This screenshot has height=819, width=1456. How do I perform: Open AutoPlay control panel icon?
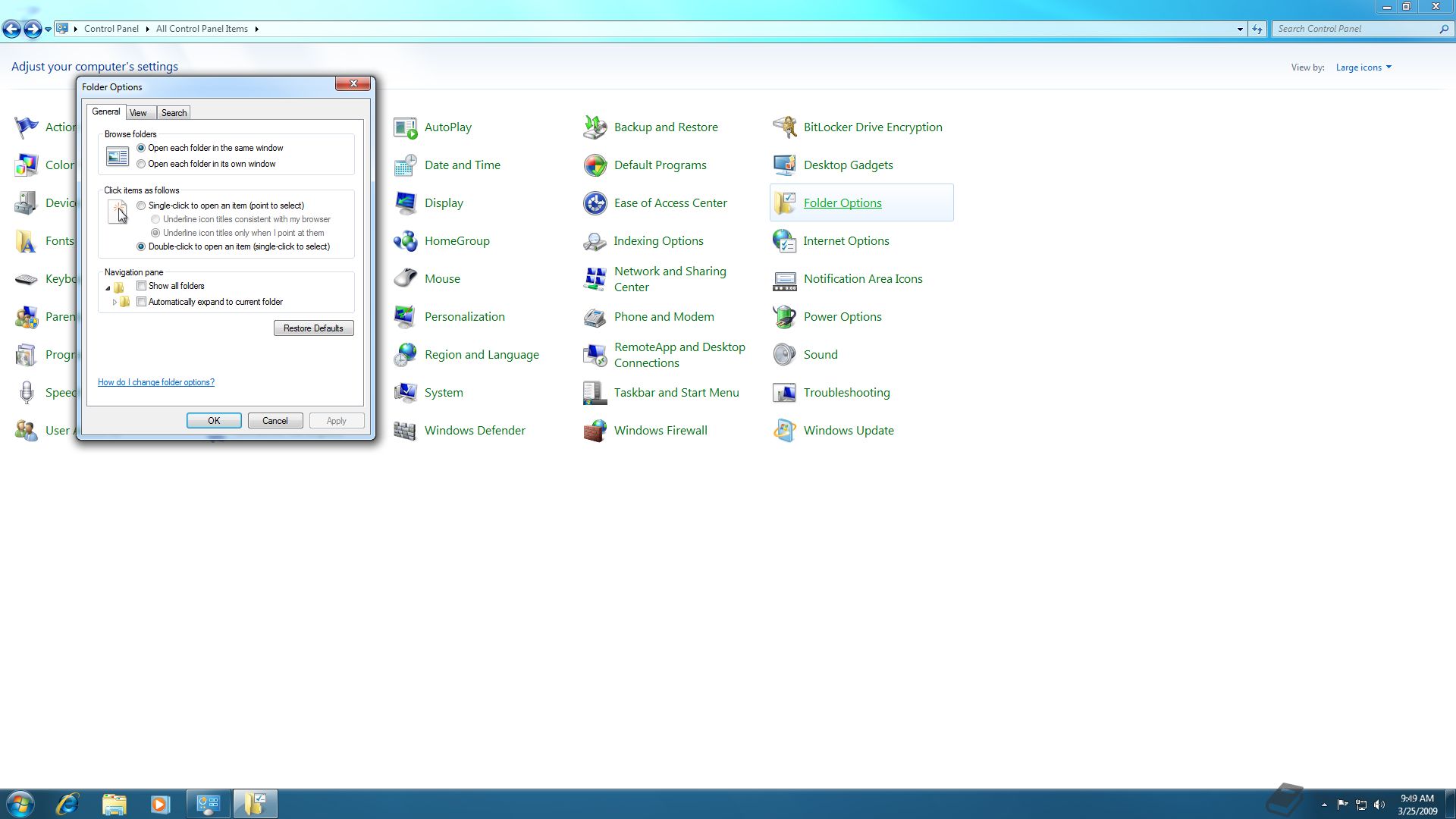pos(406,127)
